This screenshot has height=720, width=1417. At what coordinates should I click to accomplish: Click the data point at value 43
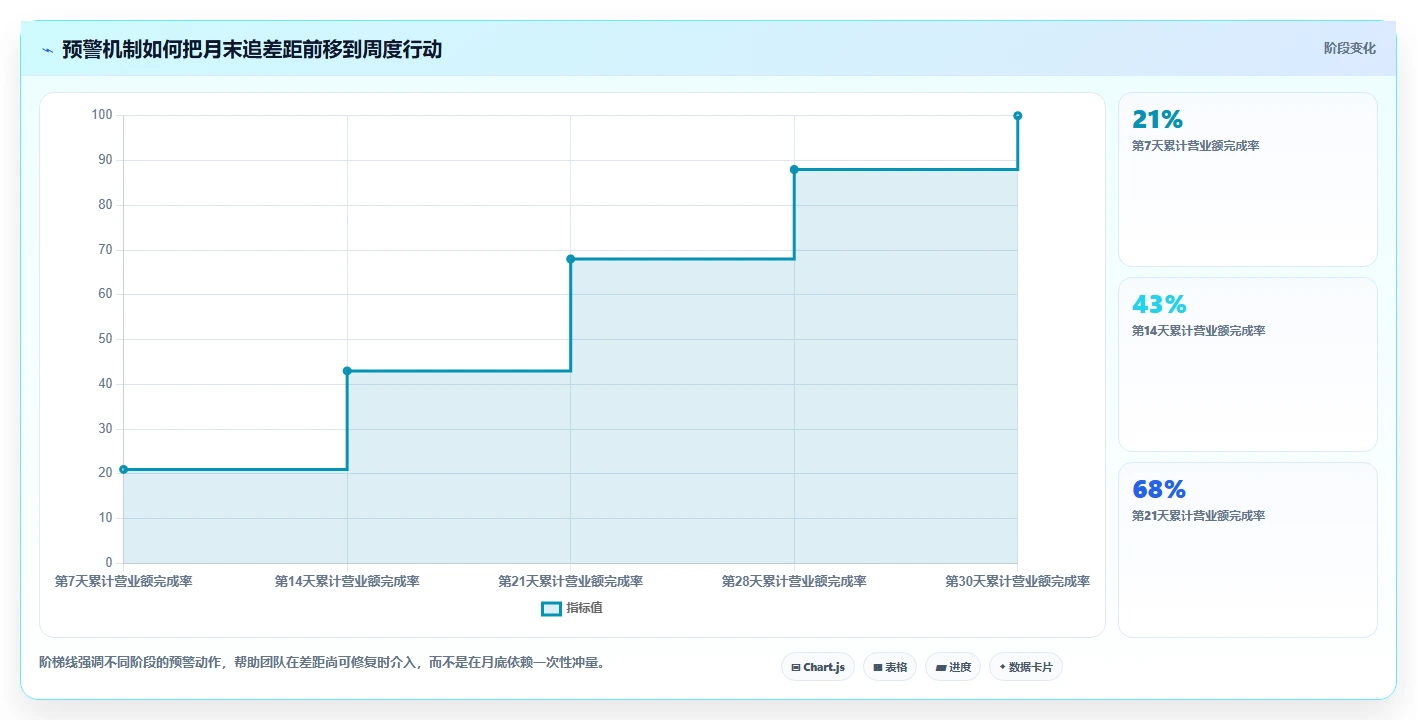tap(347, 371)
